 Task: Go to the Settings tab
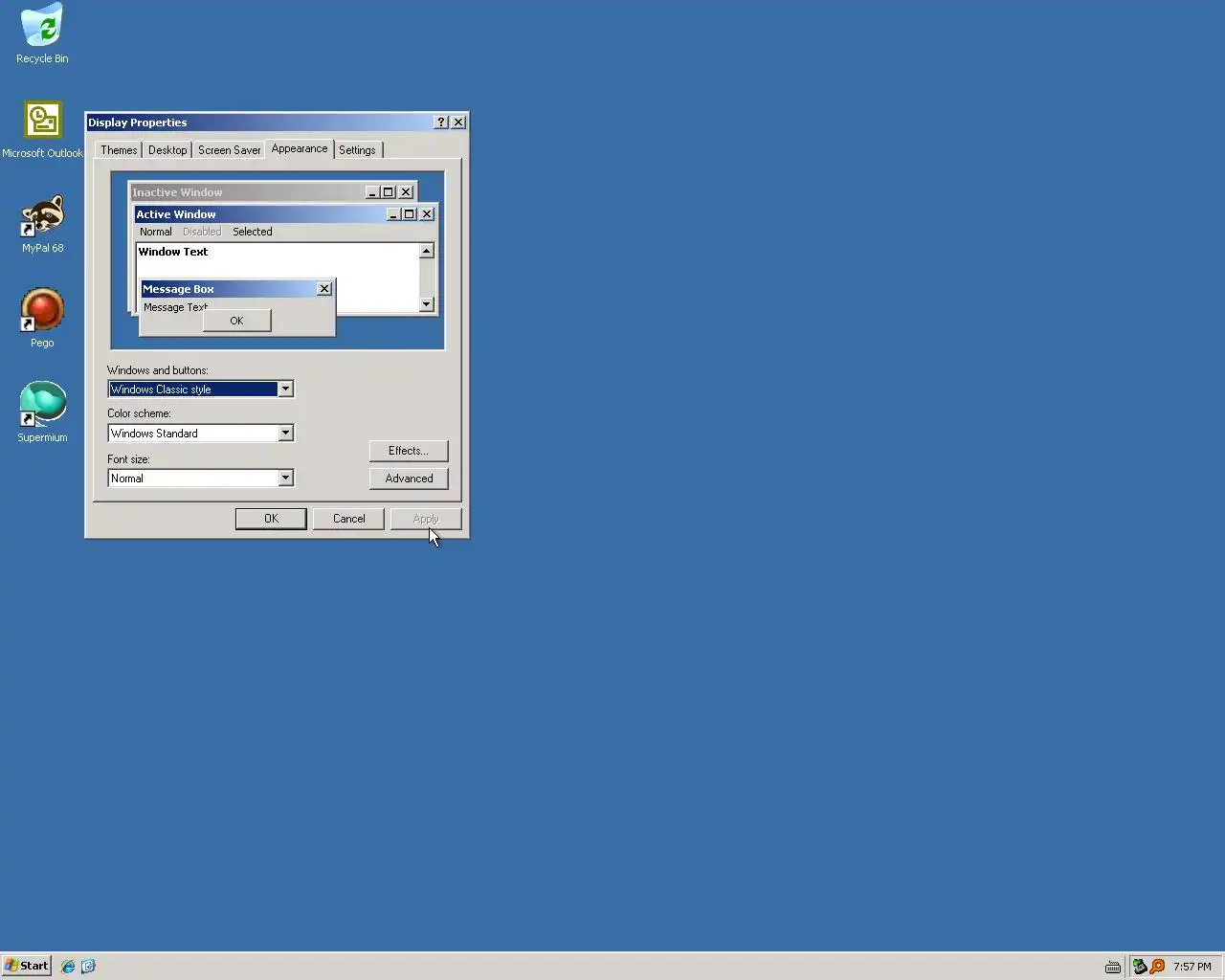(357, 150)
